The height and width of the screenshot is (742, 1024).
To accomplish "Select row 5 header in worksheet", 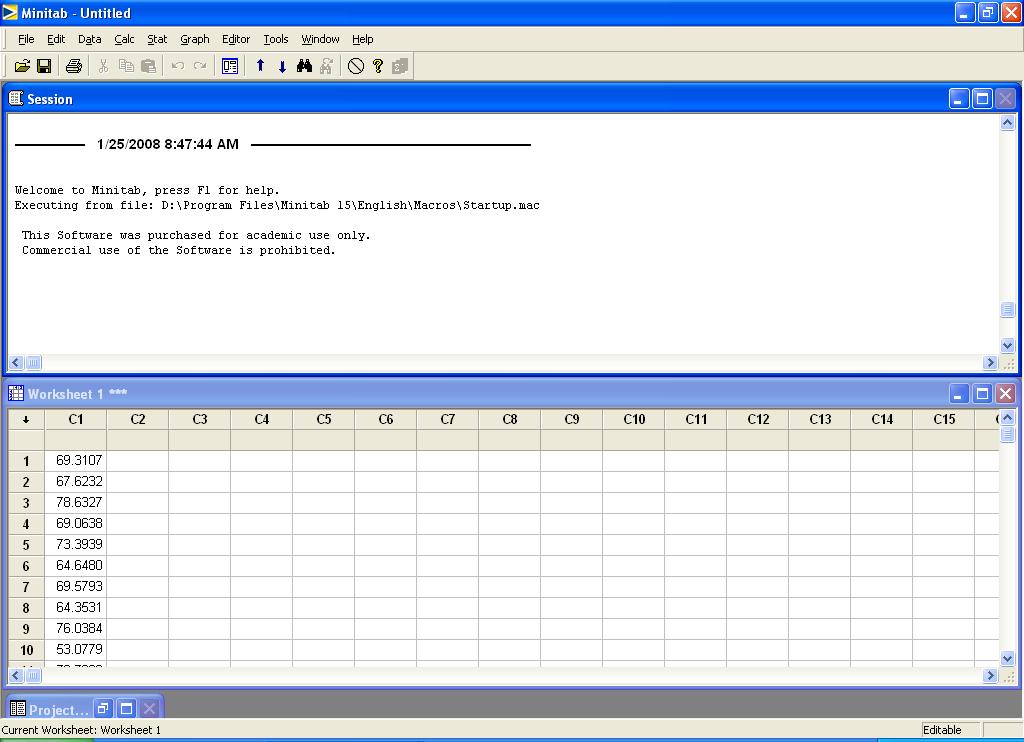I will pos(26,545).
